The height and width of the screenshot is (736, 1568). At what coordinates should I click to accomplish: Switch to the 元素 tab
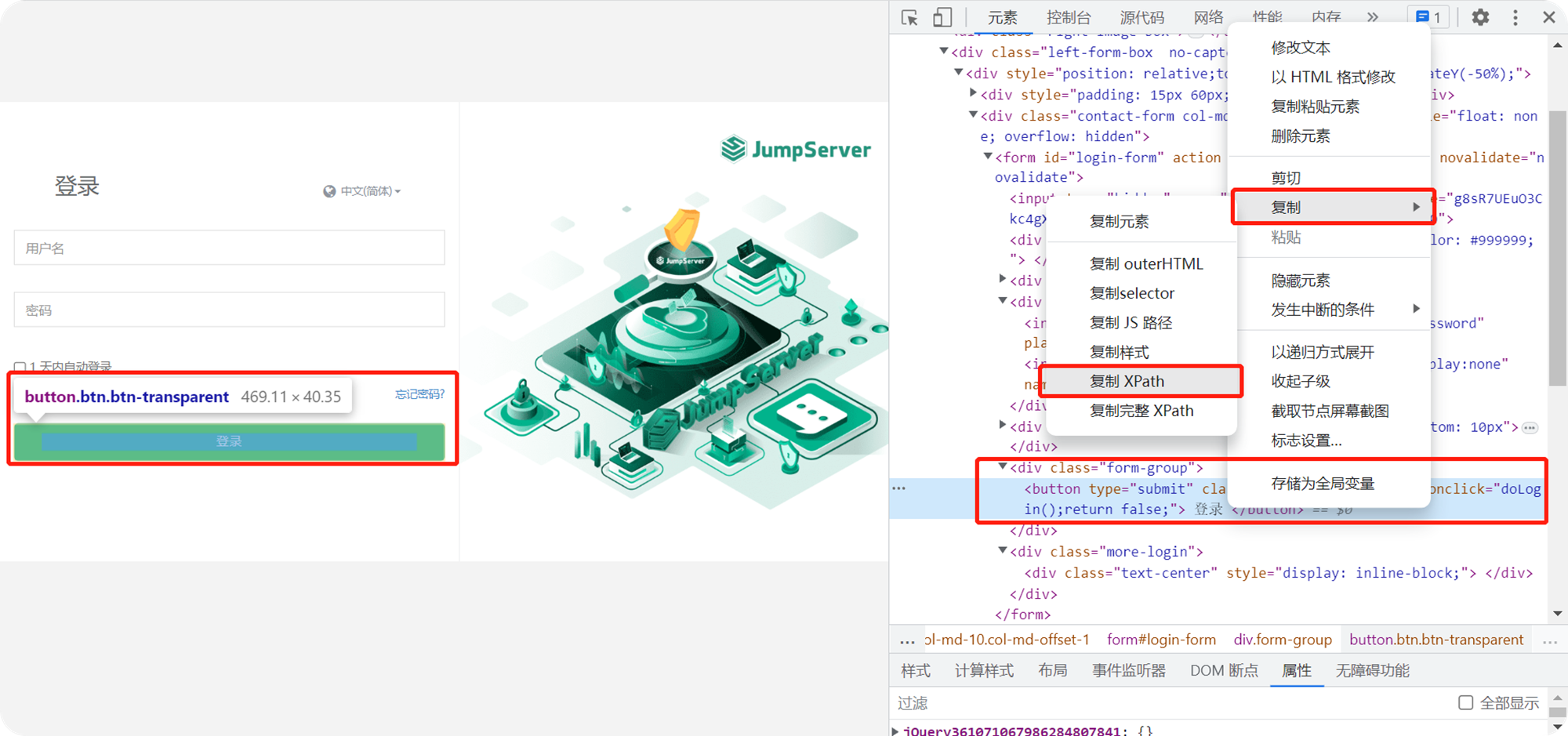tap(1002, 17)
